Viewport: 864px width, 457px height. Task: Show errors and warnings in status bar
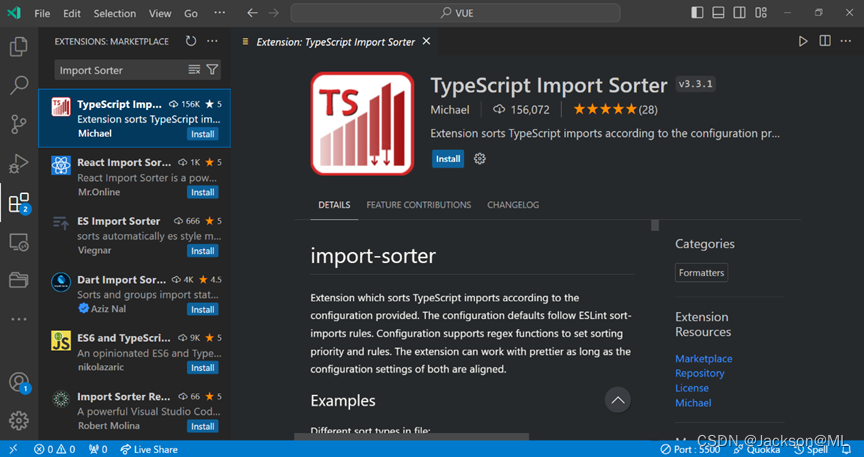55,449
